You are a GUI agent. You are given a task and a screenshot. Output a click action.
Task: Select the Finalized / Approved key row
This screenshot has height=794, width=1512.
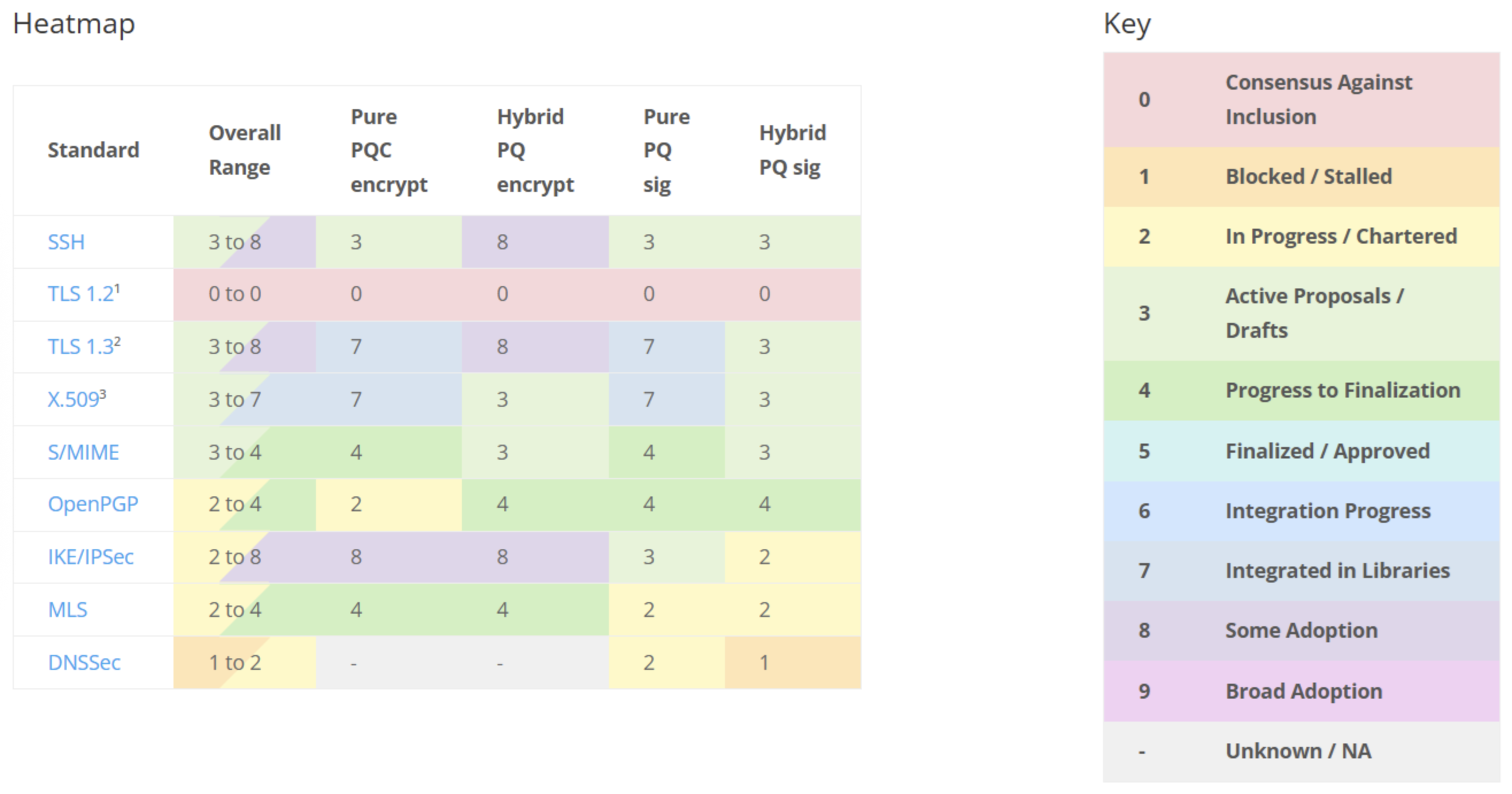point(1301,451)
